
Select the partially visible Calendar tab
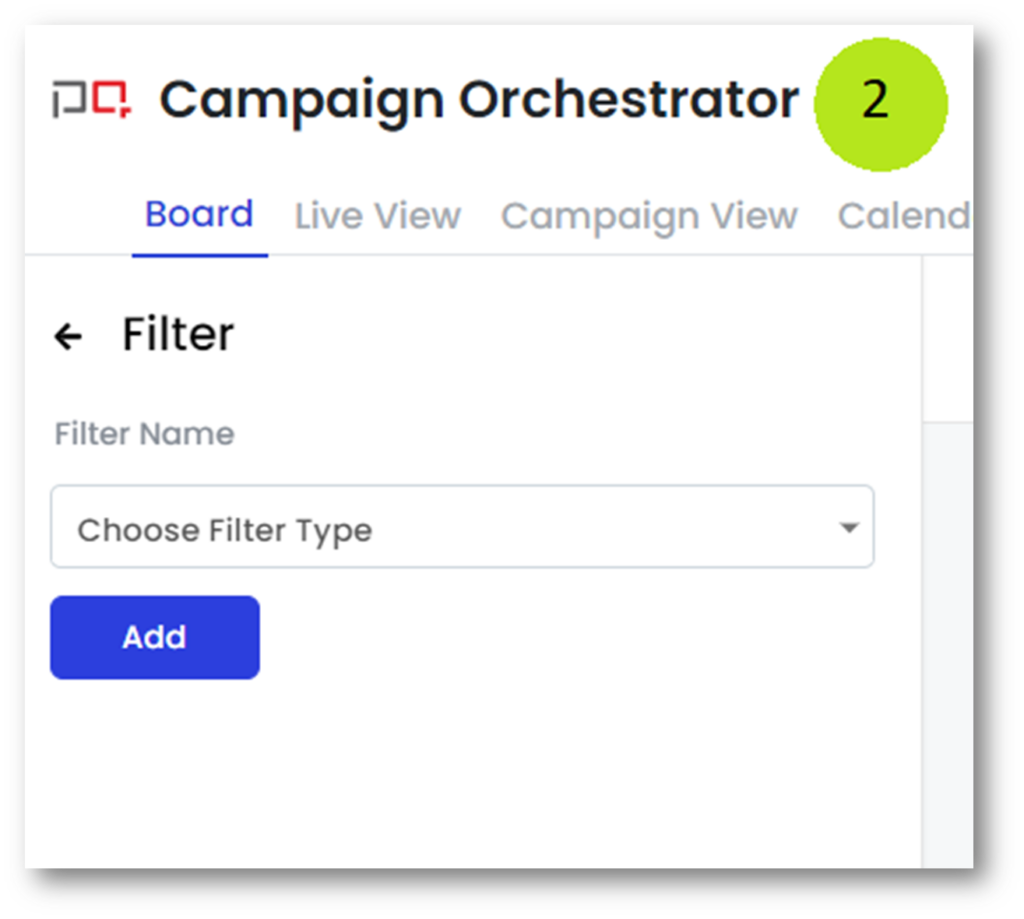pyautogui.click(x=903, y=216)
